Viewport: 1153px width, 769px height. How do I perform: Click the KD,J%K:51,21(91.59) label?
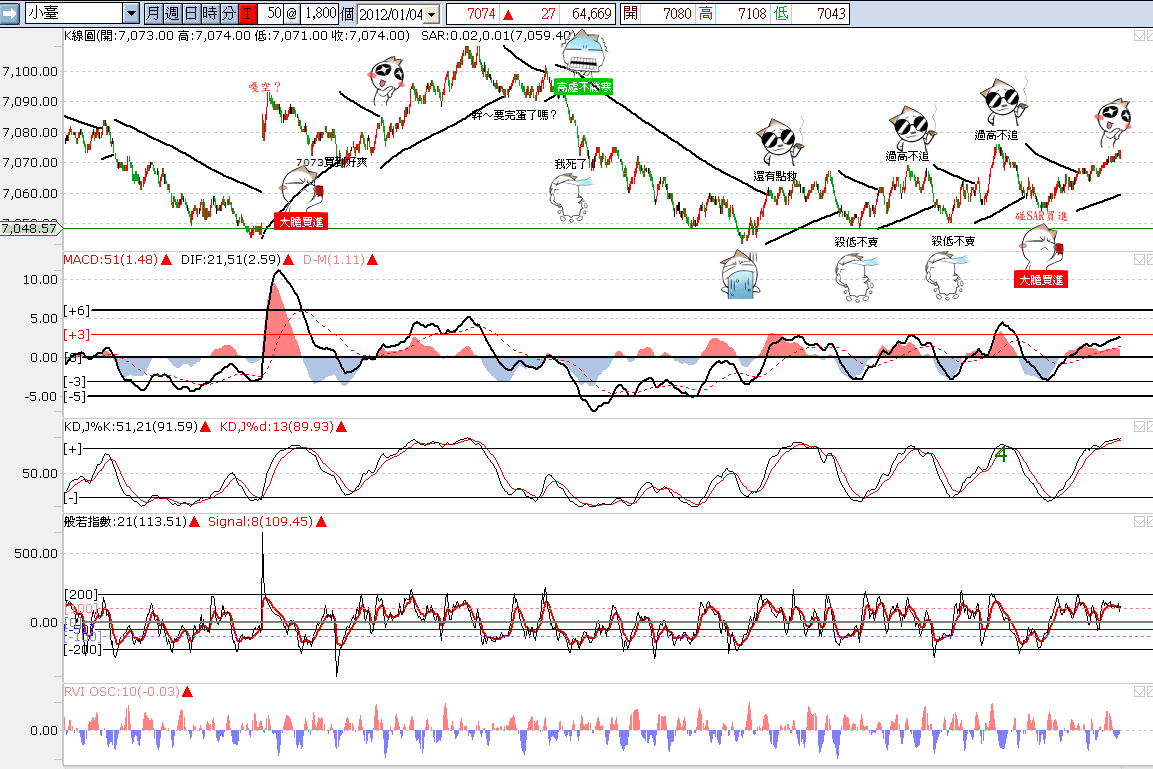tap(131, 426)
